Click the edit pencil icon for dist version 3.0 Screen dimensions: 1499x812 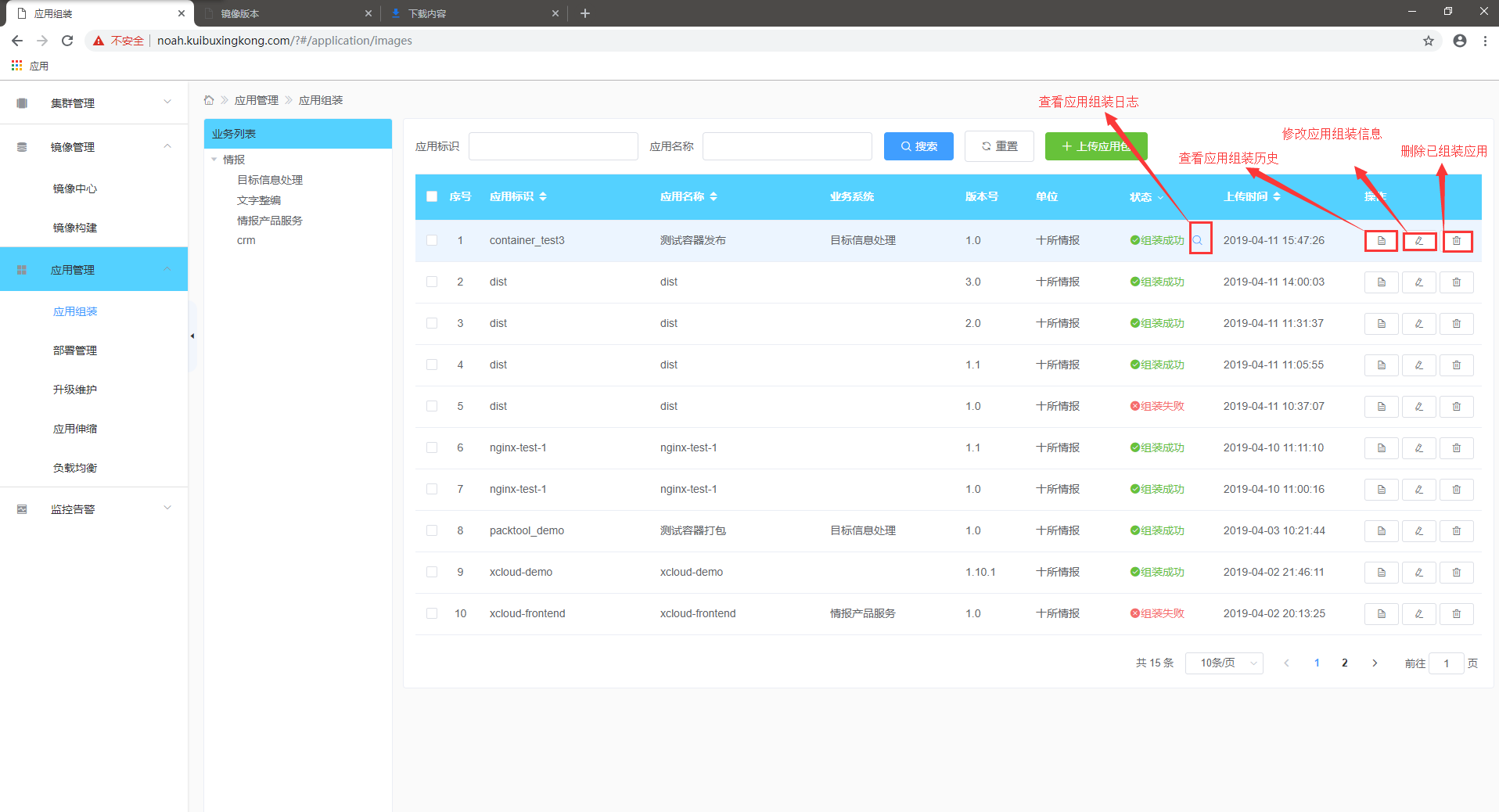pos(1418,282)
